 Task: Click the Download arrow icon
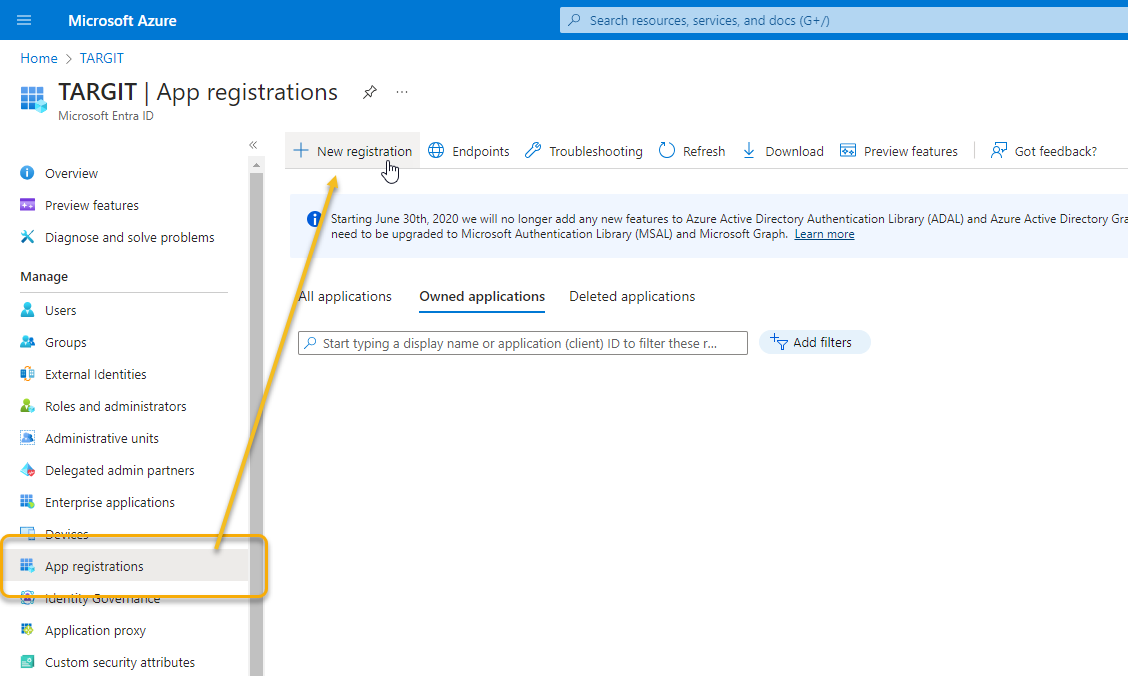[749, 150]
